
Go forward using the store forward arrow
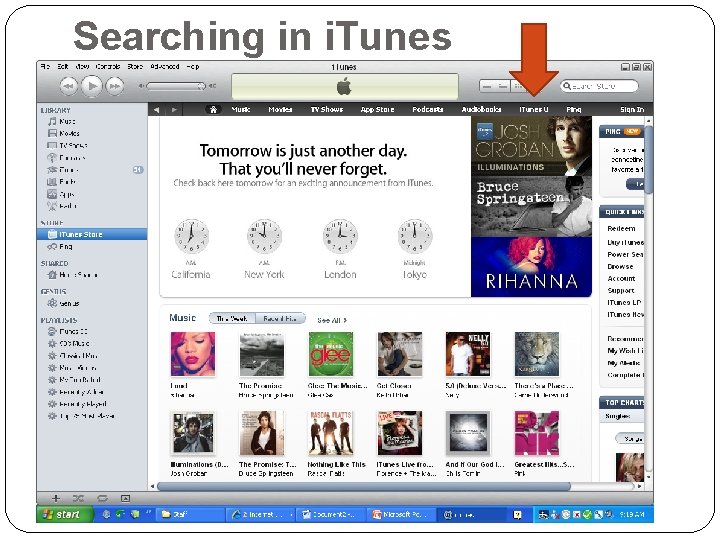point(174,110)
